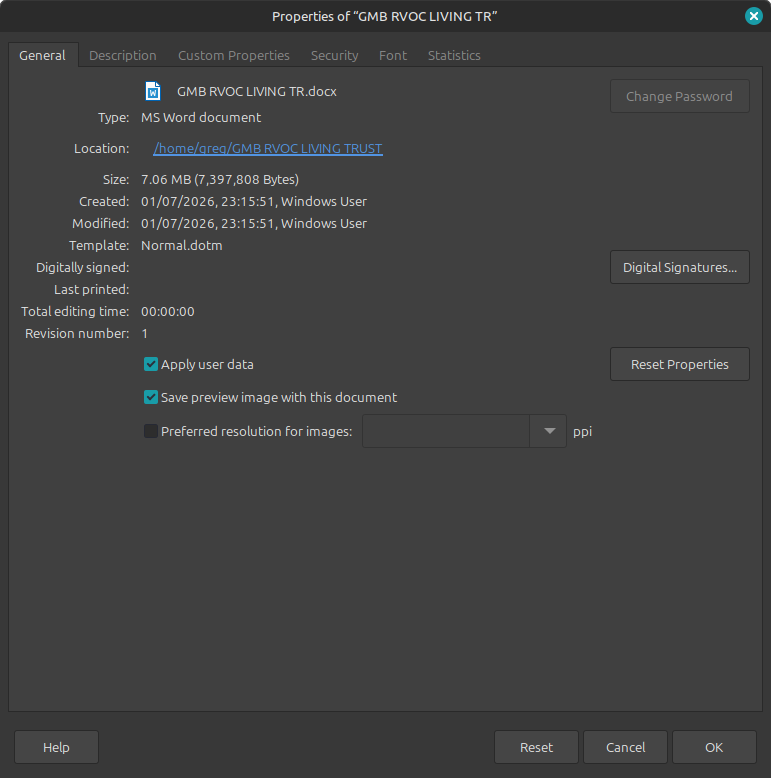771x778 pixels.
Task: Uncheck Save preview image with this document
Action: tap(151, 397)
